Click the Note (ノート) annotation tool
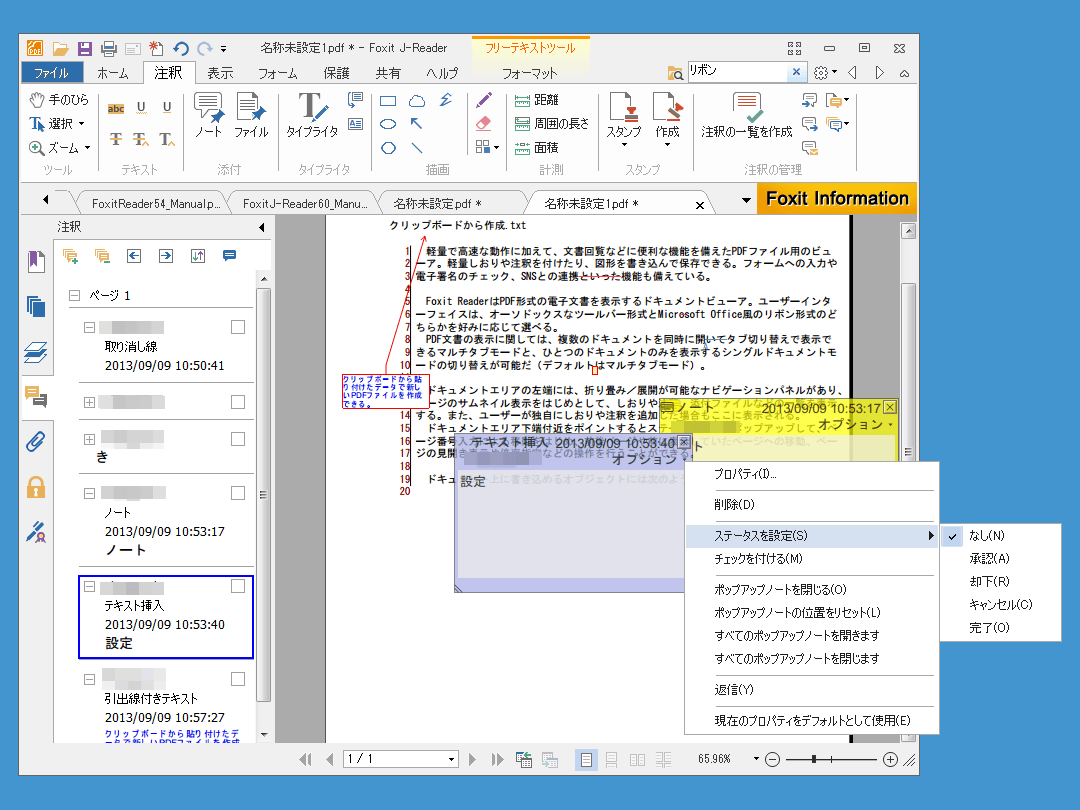 pyautogui.click(x=209, y=115)
